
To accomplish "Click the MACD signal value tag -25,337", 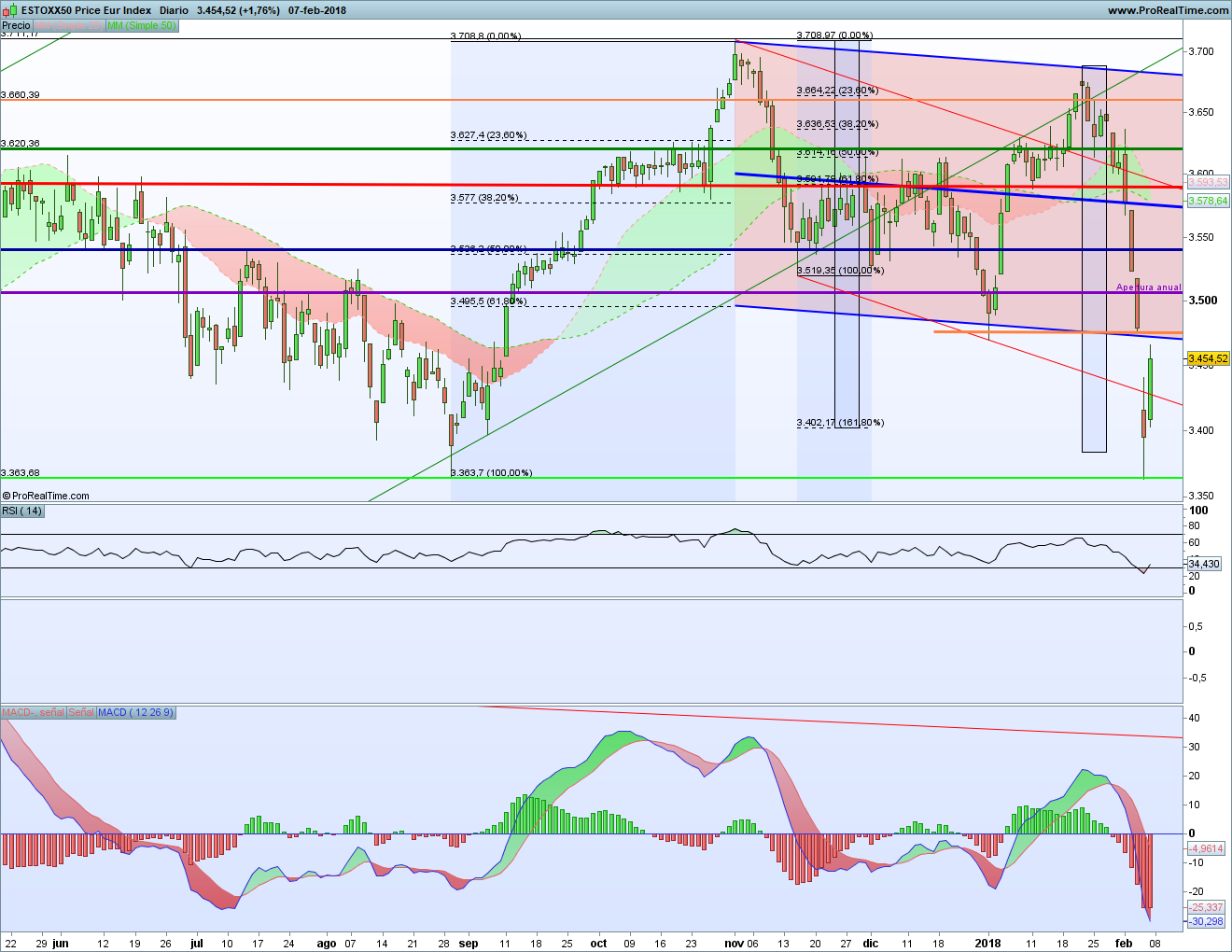I will pyautogui.click(x=1206, y=907).
